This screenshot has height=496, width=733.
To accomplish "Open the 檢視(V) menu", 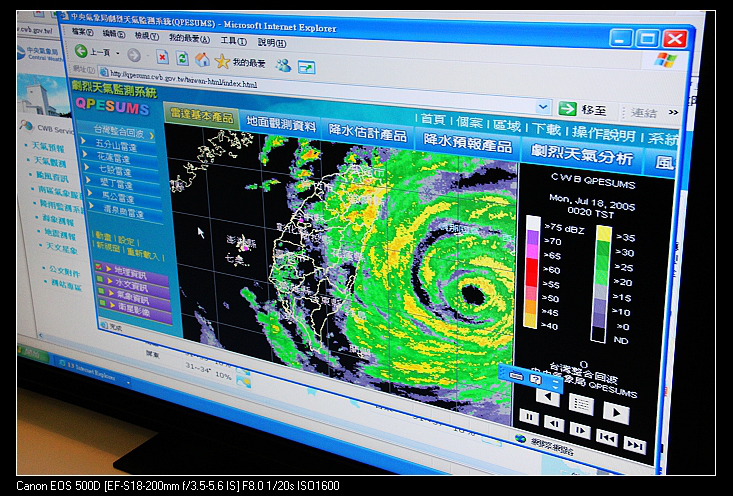I will click(146, 36).
